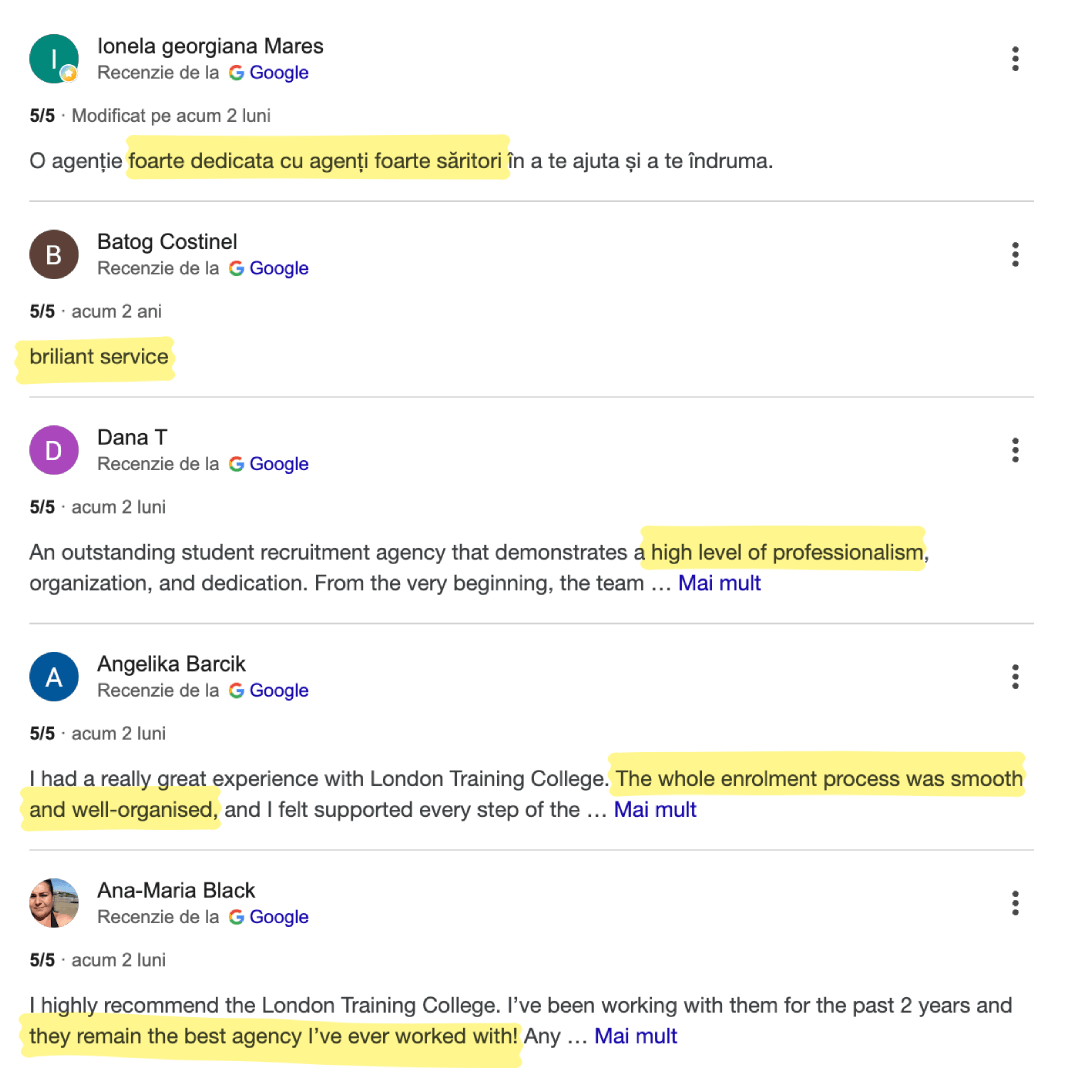Open three-dot menu on Dana T review

click(x=1015, y=450)
